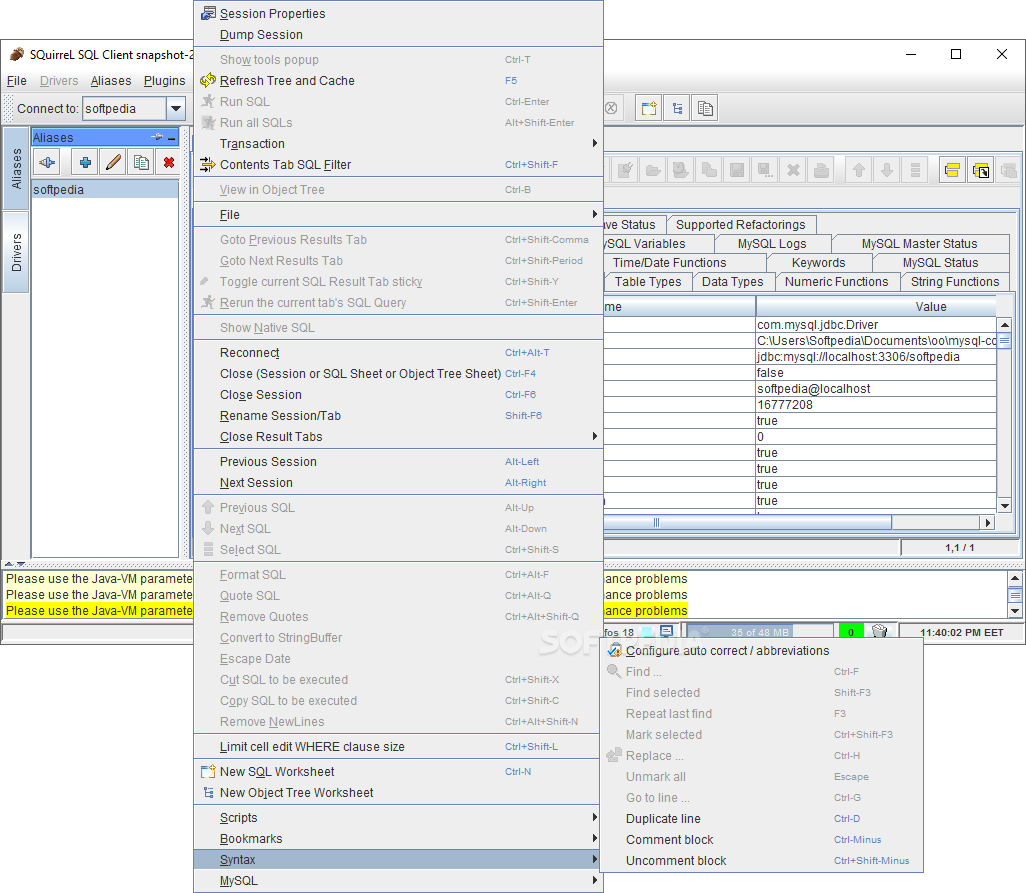Image resolution: width=1026 pixels, height=893 pixels.
Task: Expand the Transaction submenu
Action: 398,143
